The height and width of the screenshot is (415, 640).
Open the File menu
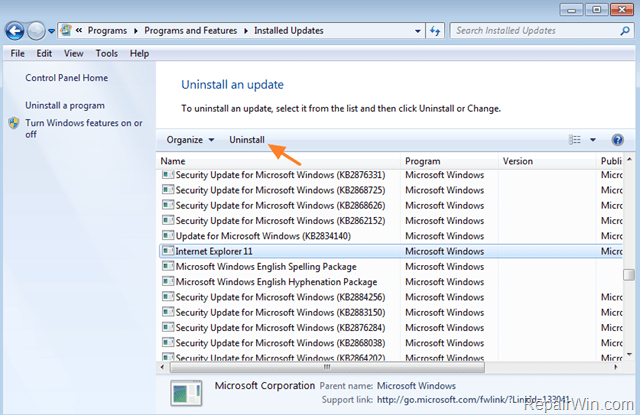[18, 53]
